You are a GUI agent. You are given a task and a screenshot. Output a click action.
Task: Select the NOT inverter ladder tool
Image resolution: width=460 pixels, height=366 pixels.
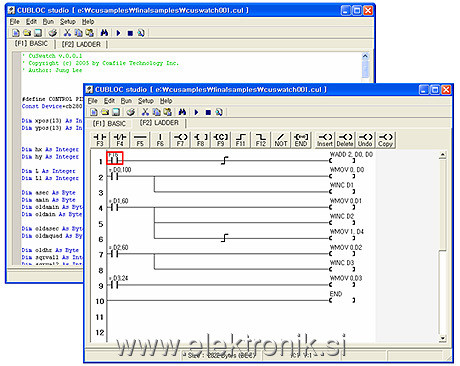tap(281, 139)
